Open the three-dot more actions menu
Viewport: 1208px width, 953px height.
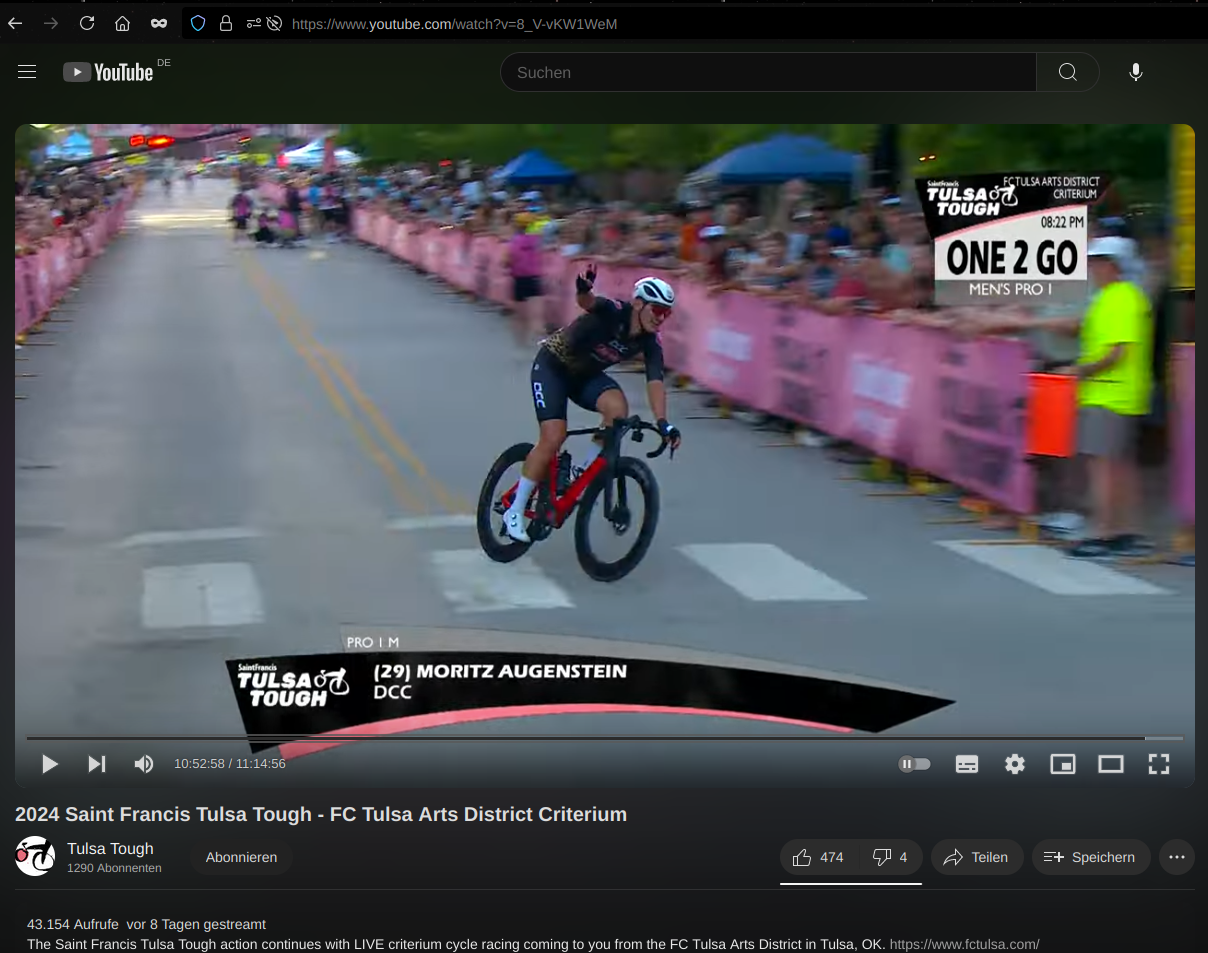coord(1177,857)
